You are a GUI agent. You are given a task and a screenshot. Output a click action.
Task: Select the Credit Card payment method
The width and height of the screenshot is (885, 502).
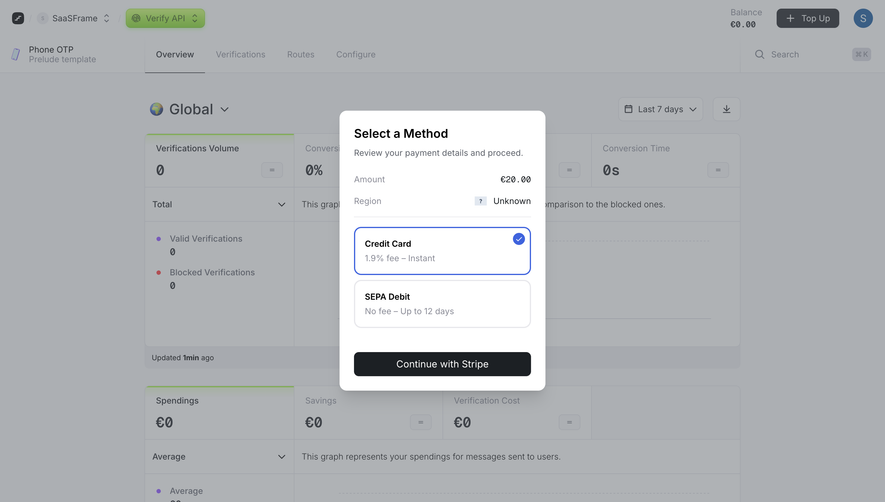click(442, 251)
